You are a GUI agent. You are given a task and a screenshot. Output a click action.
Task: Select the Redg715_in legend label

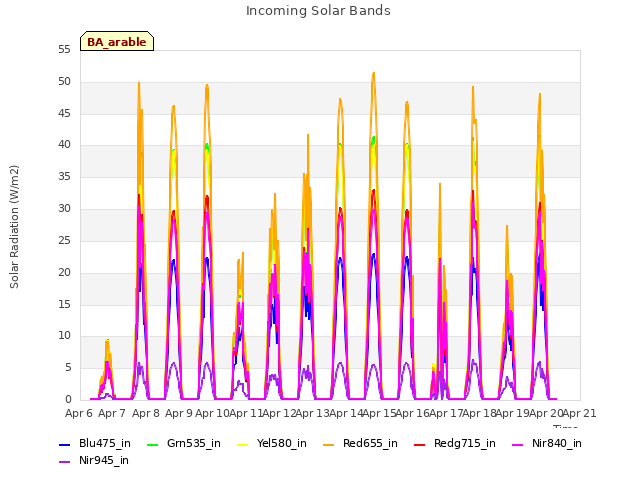click(x=465, y=444)
